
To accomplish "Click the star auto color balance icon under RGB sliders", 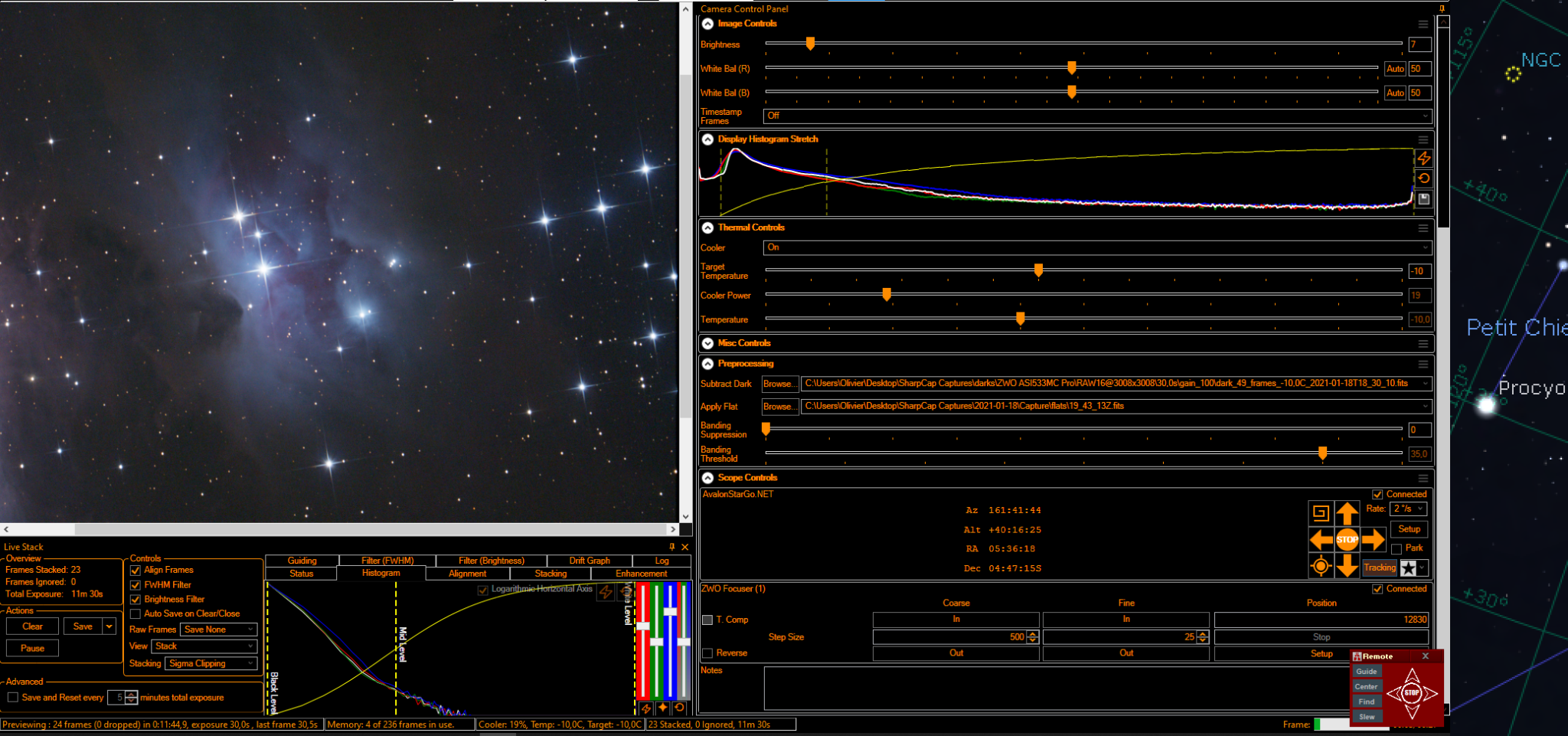I will click(662, 708).
